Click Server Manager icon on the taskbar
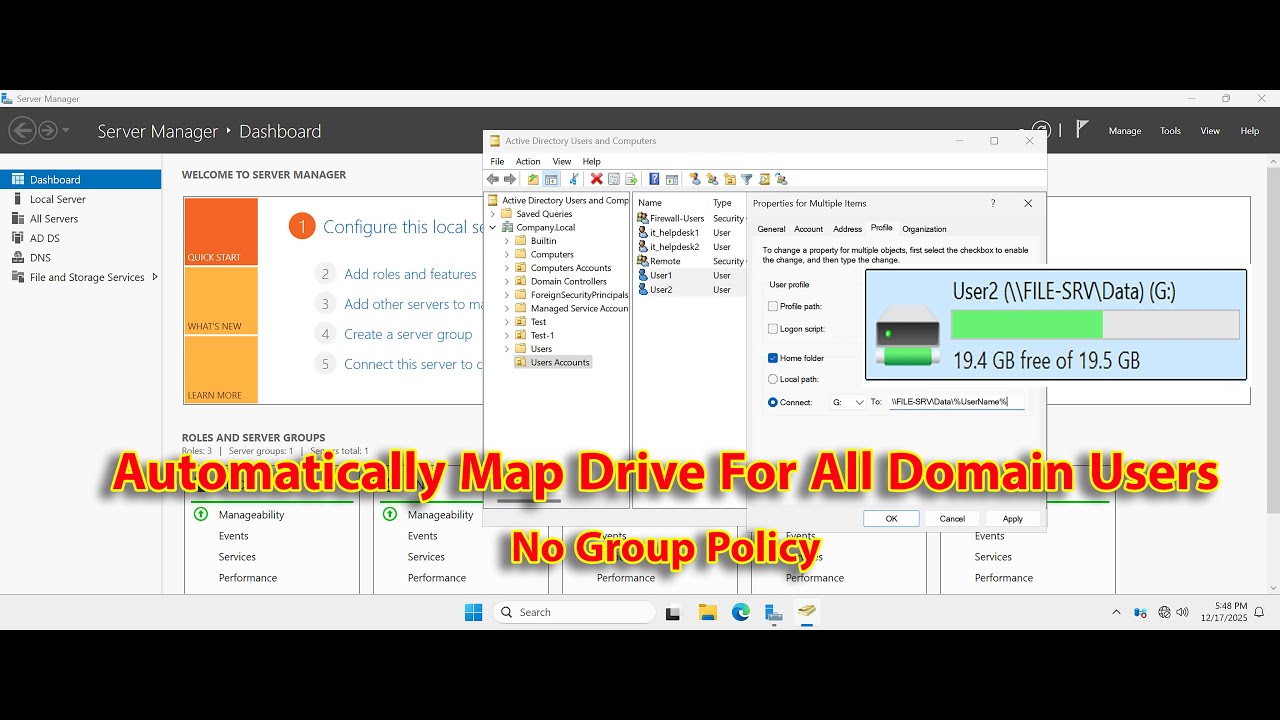Screen dimensions: 1280x720 coord(773,612)
